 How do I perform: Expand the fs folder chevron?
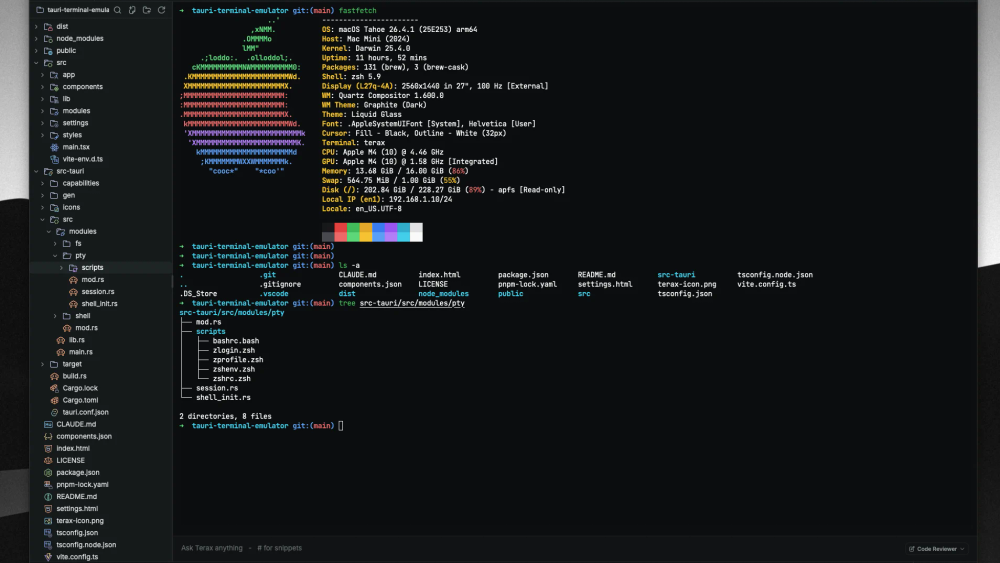click(55, 244)
